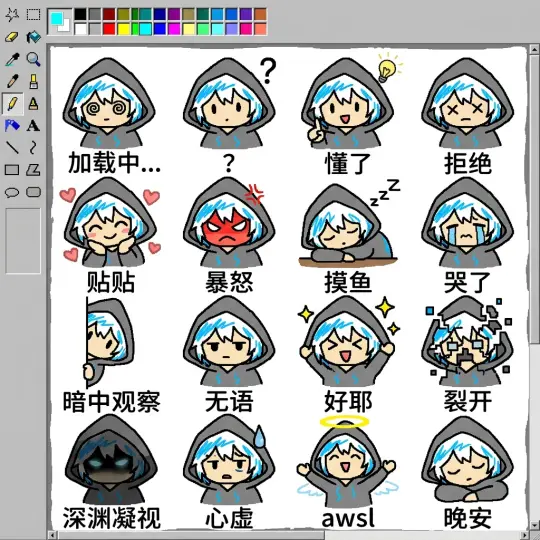Click the hearts 贴贴 sticker
Image resolution: width=540 pixels, height=540 pixels.
click(110, 223)
